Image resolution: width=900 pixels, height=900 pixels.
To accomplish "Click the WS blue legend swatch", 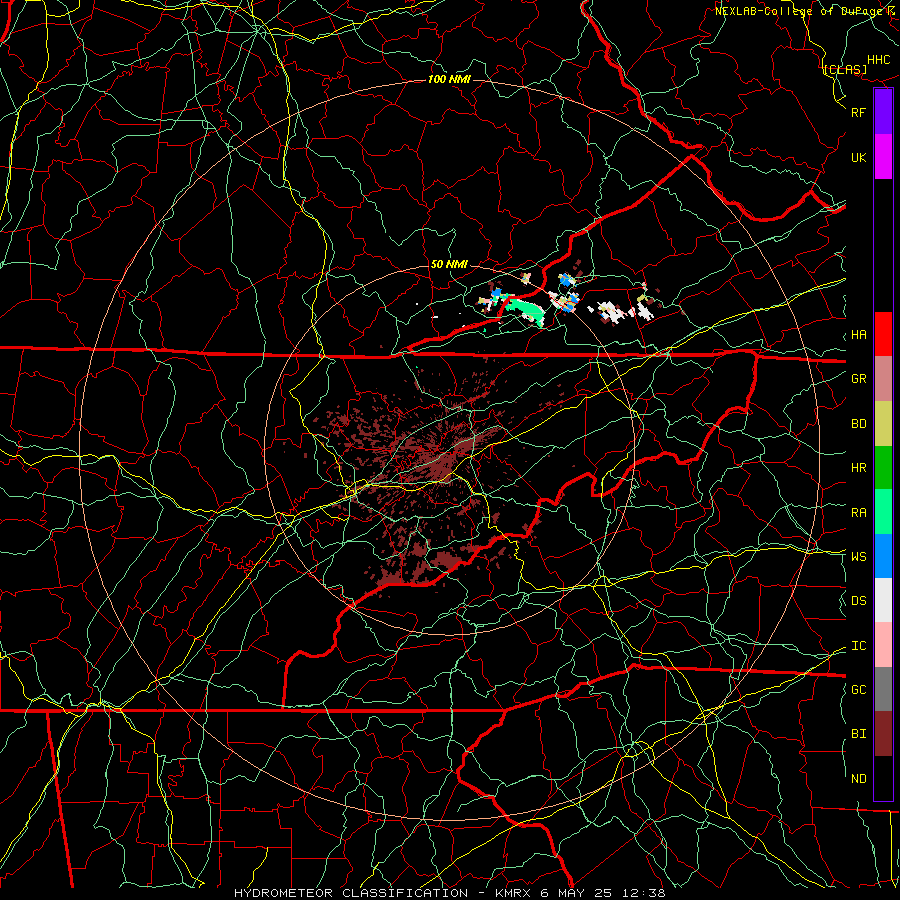I will tap(883, 556).
